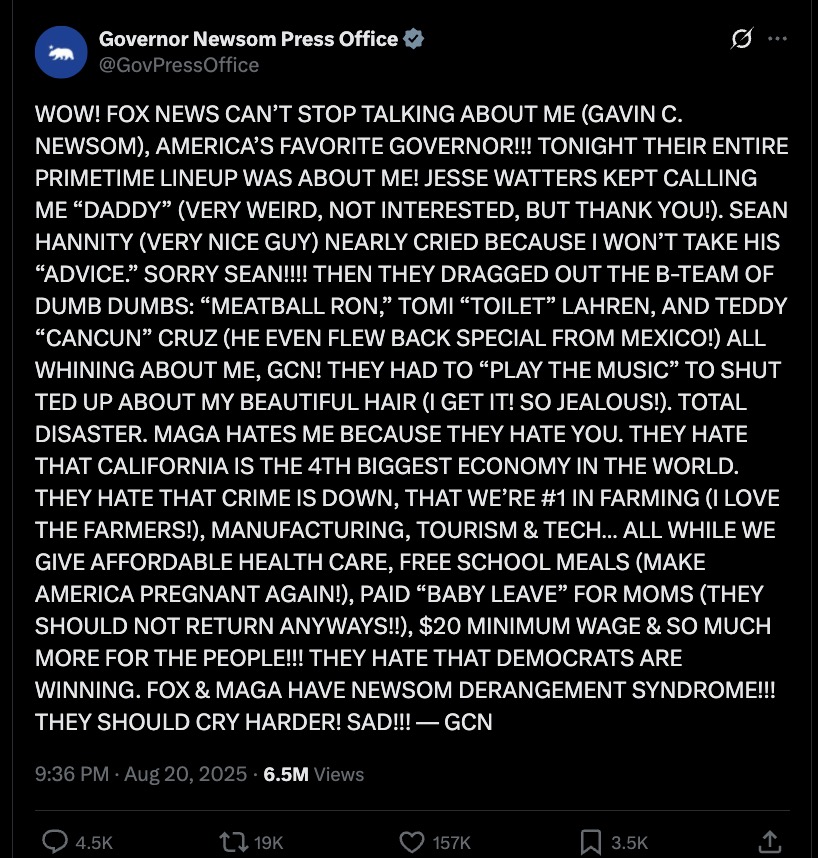Open the Grok explain-post icon
The width and height of the screenshot is (818, 858).
(x=741, y=38)
